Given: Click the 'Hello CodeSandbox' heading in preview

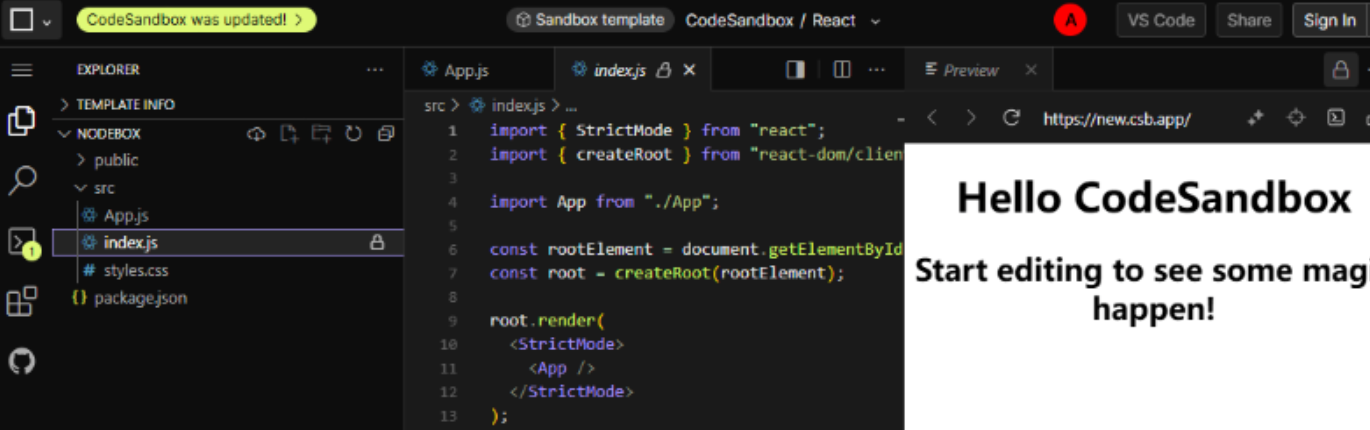Looking at the screenshot, I should click(x=1153, y=198).
